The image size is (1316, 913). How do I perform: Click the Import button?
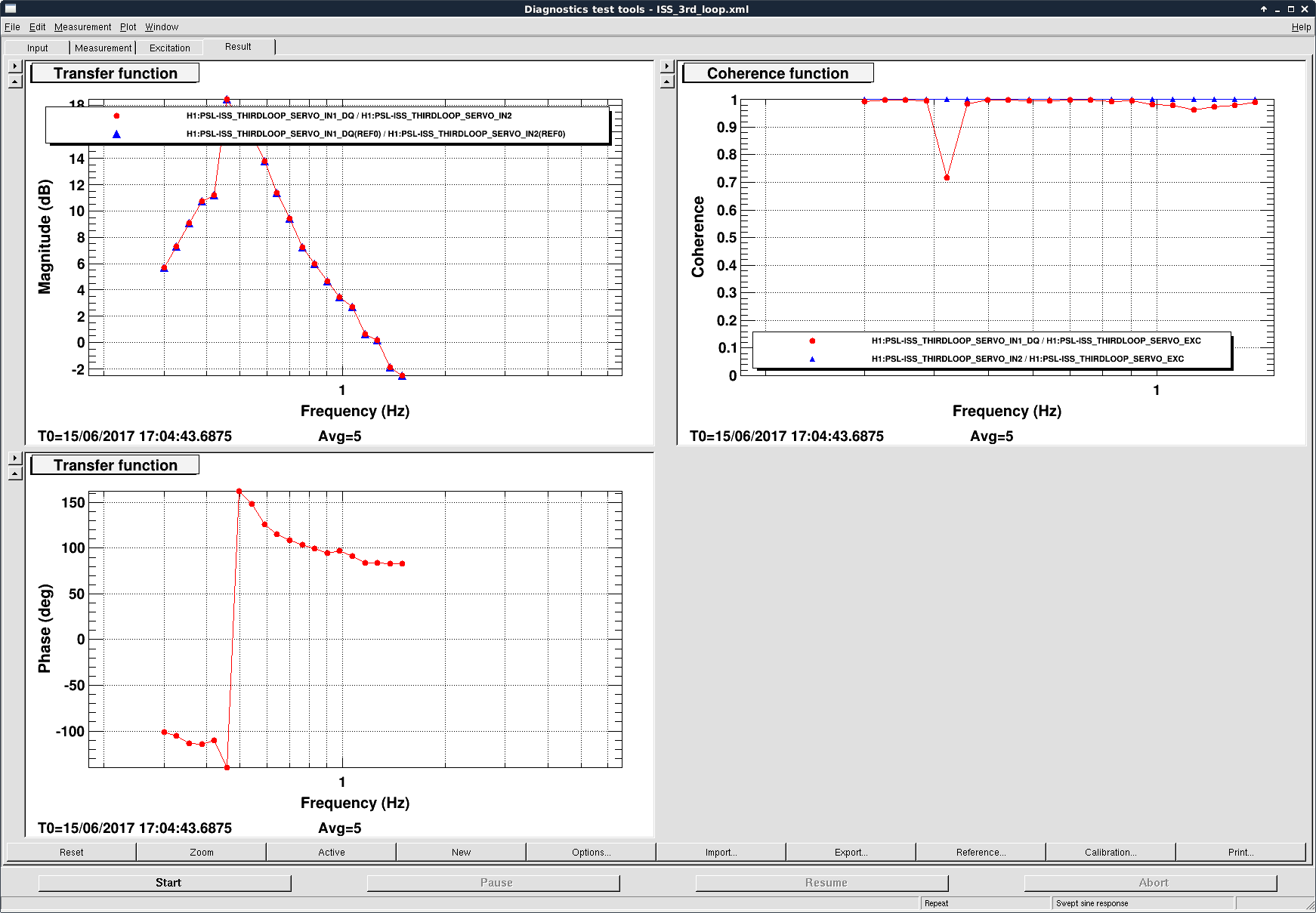click(721, 852)
